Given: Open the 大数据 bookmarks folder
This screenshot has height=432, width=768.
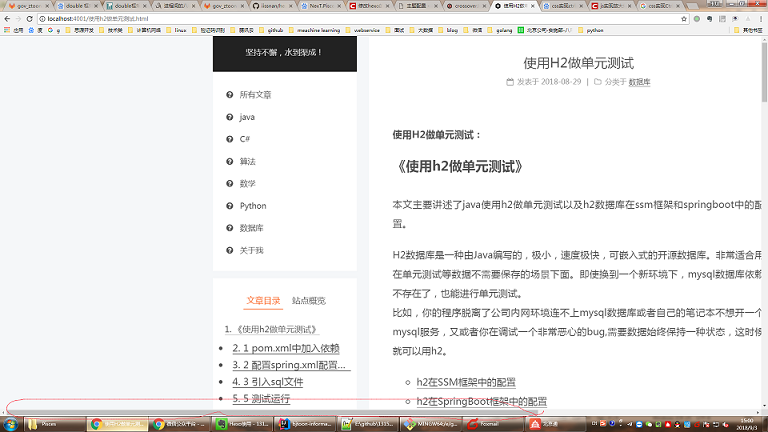Looking at the screenshot, I should coord(420,30).
